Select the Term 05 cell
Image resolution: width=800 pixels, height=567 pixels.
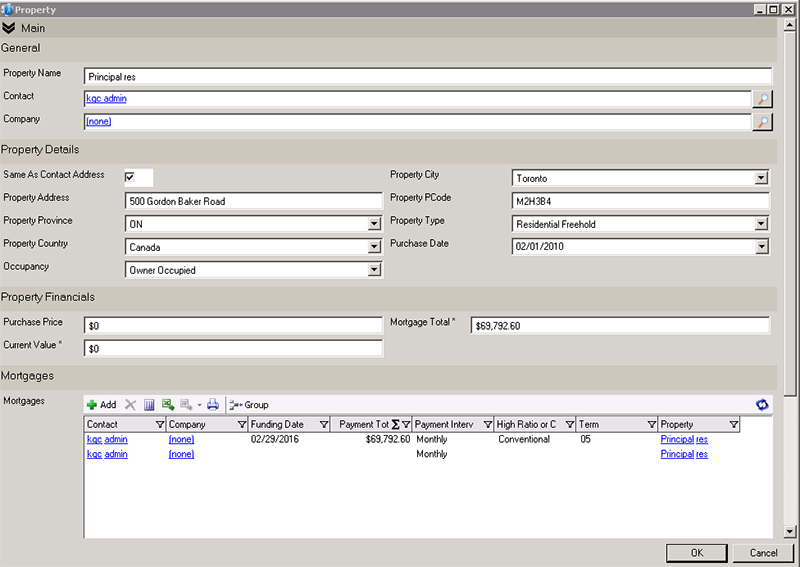[585, 439]
